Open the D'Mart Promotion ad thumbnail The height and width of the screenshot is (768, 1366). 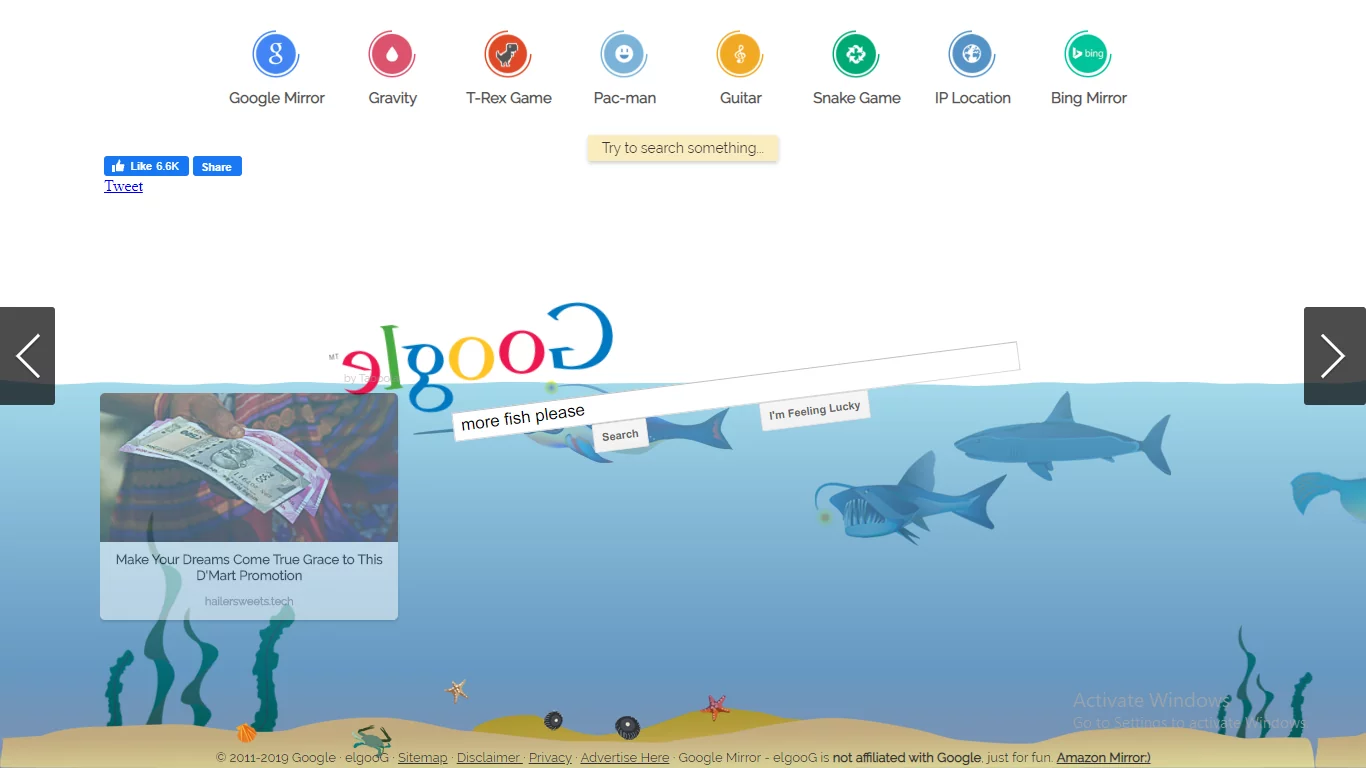[249, 467]
